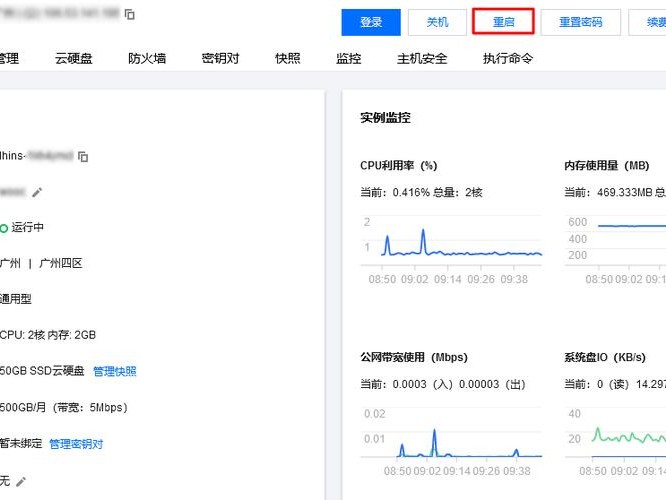Open the 执行命令 run command tab
The height and width of the screenshot is (500, 666).
pyautogui.click(x=508, y=58)
